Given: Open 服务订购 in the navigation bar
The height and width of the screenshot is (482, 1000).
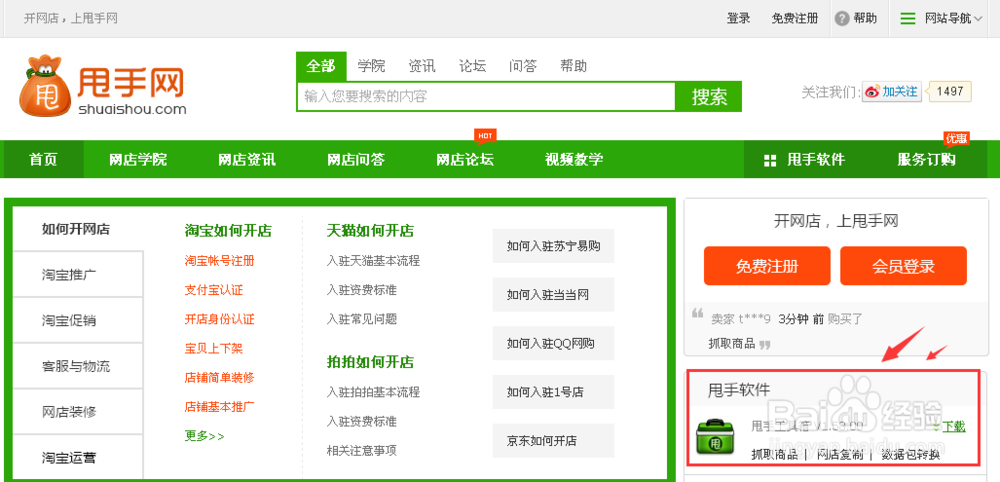Looking at the screenshot, I should (927, 159).
